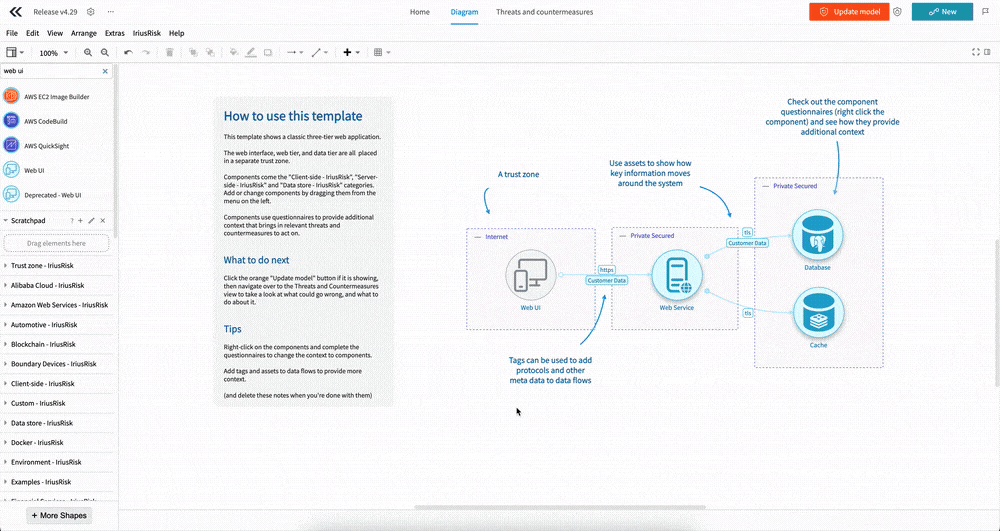This screenshot has width=1000, height=531.
Task: Toggle the format panel icon at toolbar right
Action: point(989,52)
